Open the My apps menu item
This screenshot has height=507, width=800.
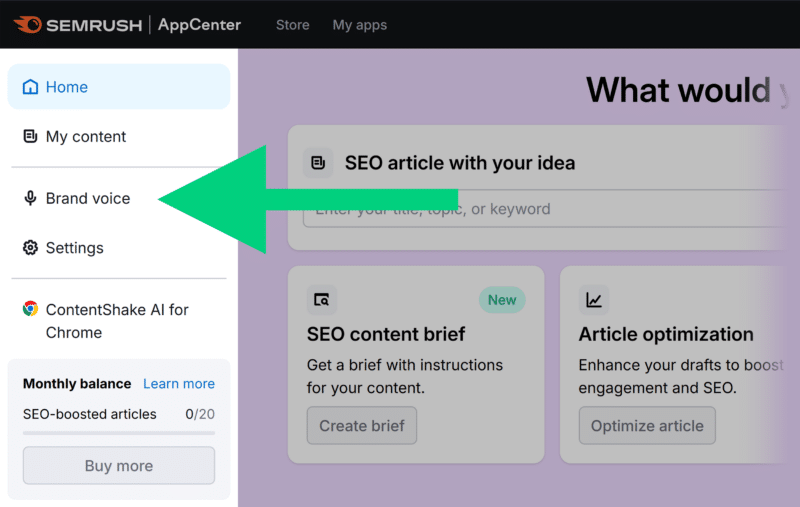[360, 25]
